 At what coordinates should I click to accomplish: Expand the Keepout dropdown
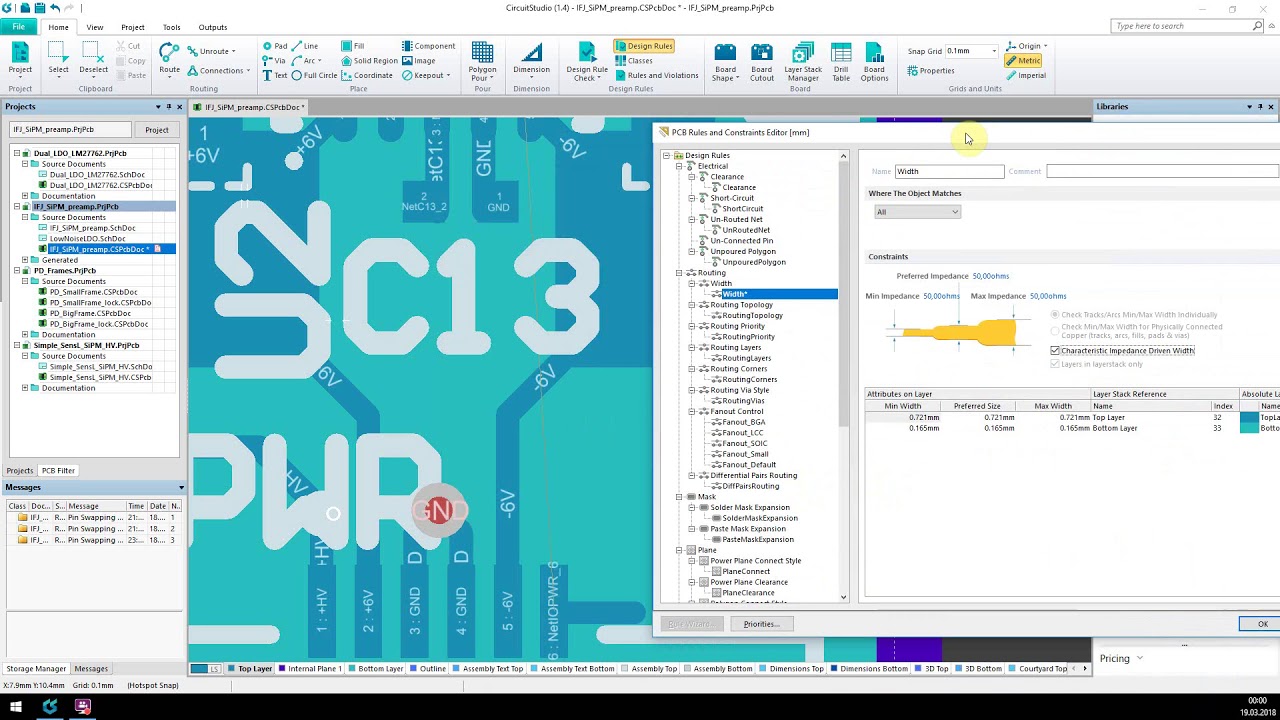(448, 76)
